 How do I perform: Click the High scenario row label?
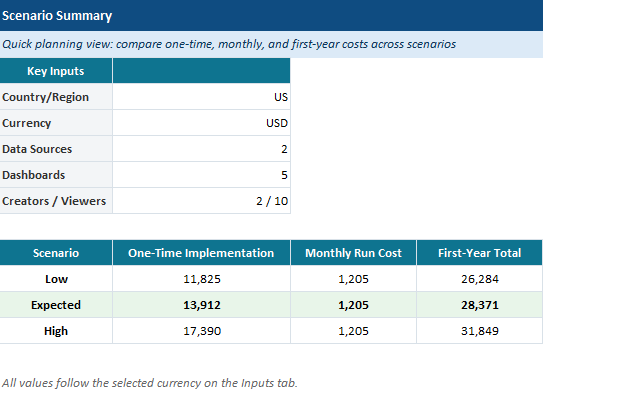pos(56,331)
